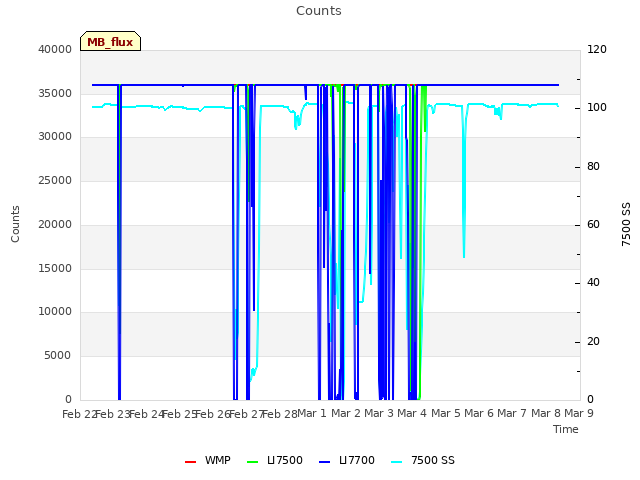Toggle the LI7500 legend entry
This screenshot has width=640, height=480.
275,460
